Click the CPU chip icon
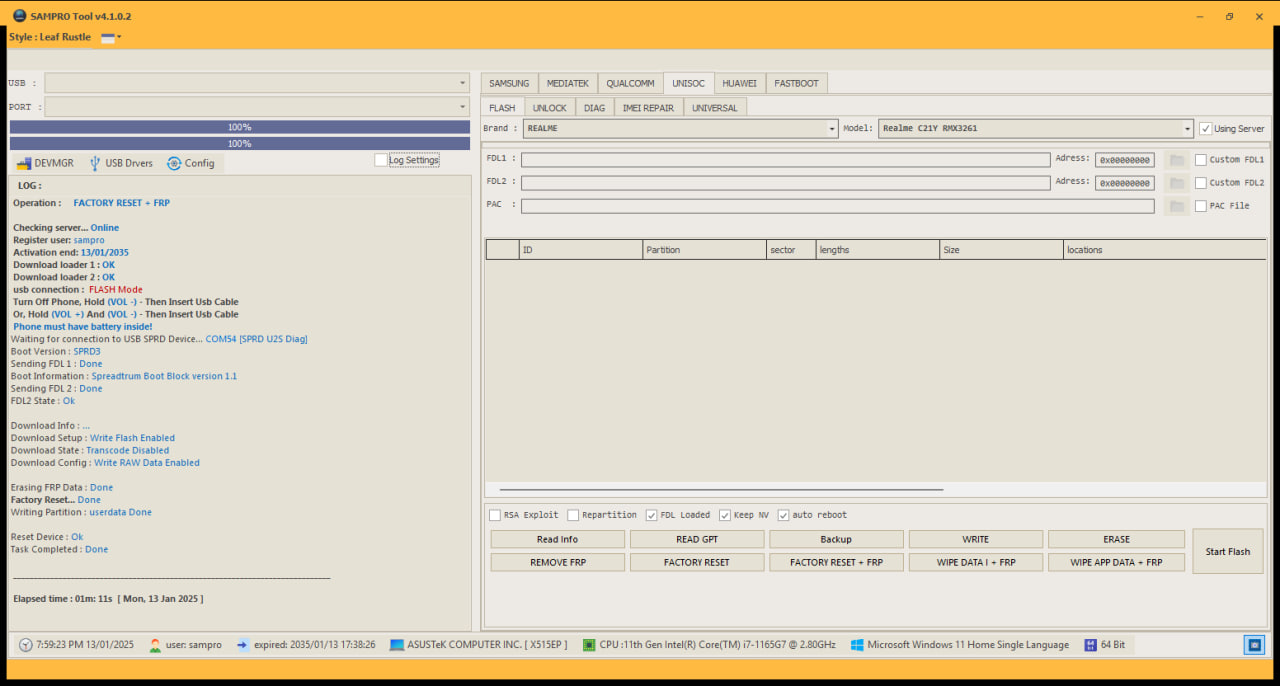 pyautogui.click(x=589, y=645)
